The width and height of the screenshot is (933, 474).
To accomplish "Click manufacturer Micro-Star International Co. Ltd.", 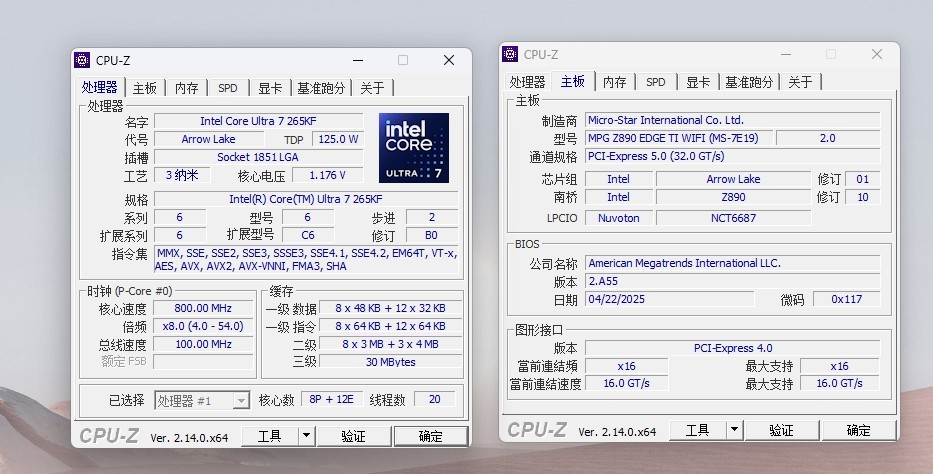I will click(x=732, y=120).
